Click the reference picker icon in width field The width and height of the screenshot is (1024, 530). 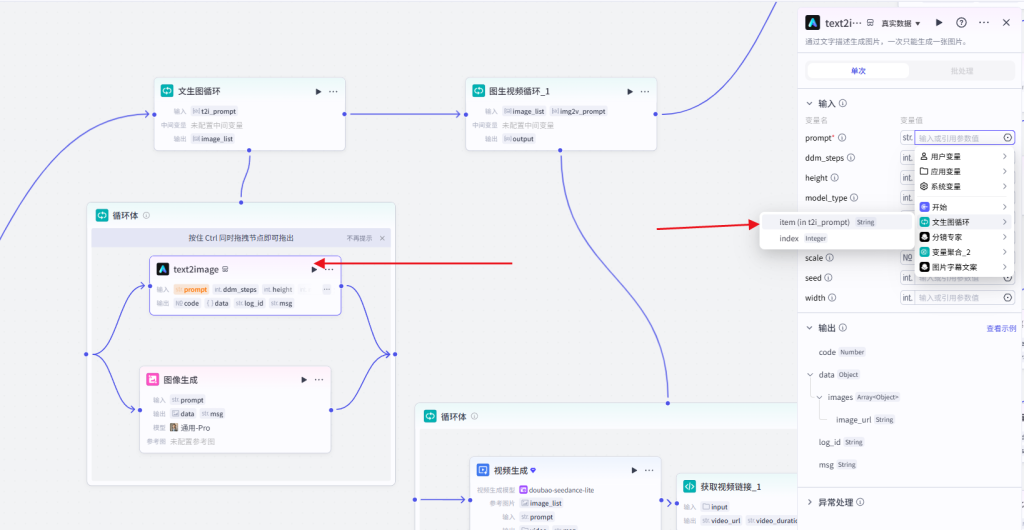1008,298
